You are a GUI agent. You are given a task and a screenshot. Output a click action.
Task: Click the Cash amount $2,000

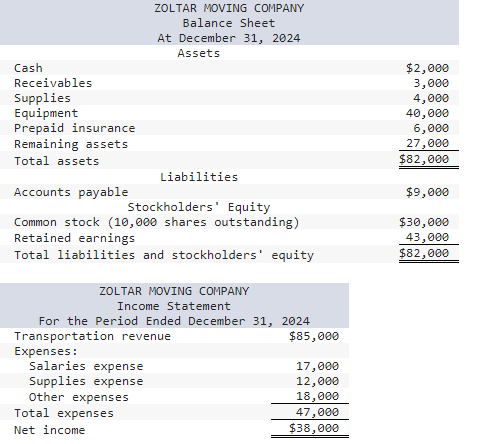pyautogui.click(x=427, y=68)
